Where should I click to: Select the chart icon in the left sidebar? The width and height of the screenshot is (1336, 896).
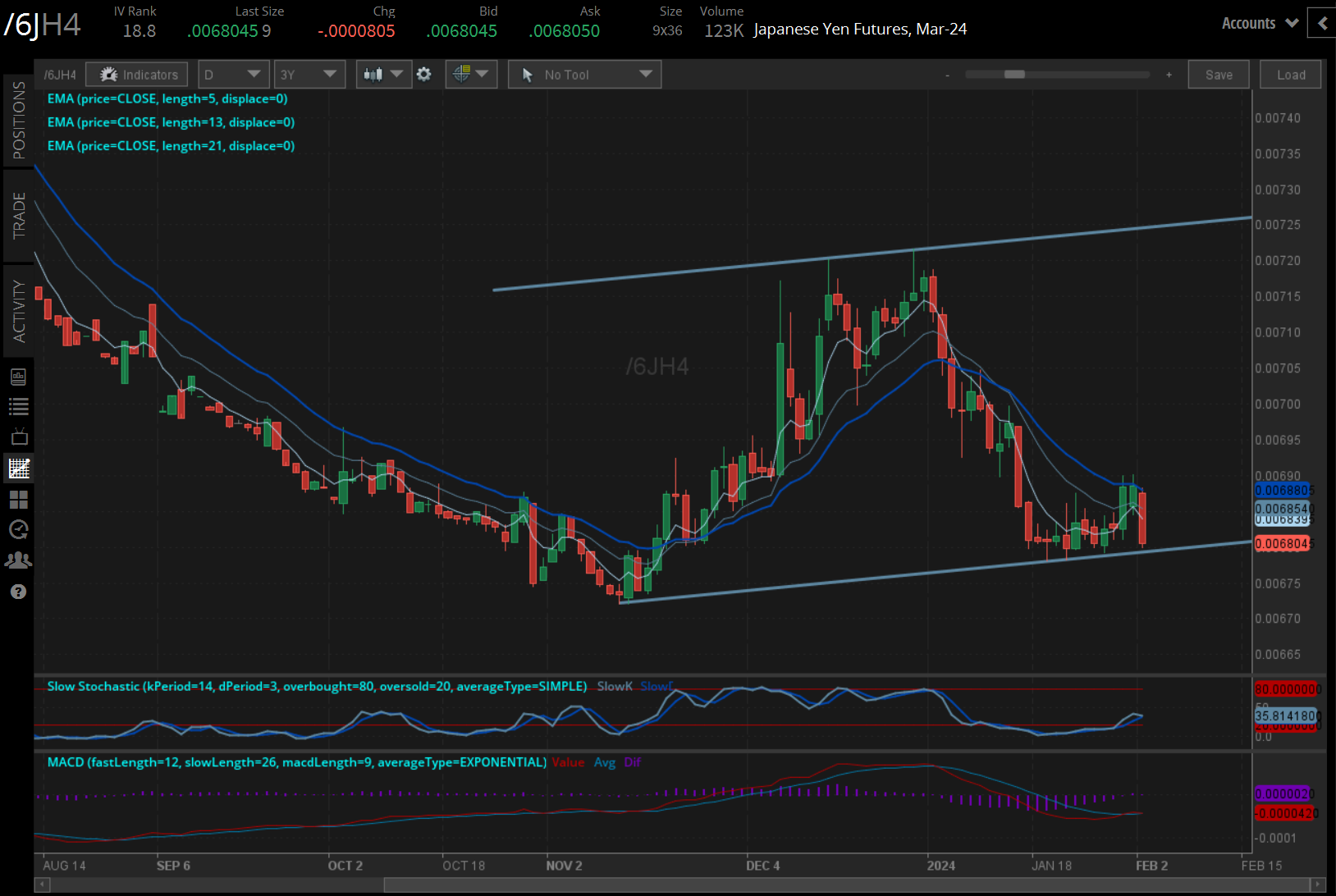pyautogui.click(x=18, y=468)
